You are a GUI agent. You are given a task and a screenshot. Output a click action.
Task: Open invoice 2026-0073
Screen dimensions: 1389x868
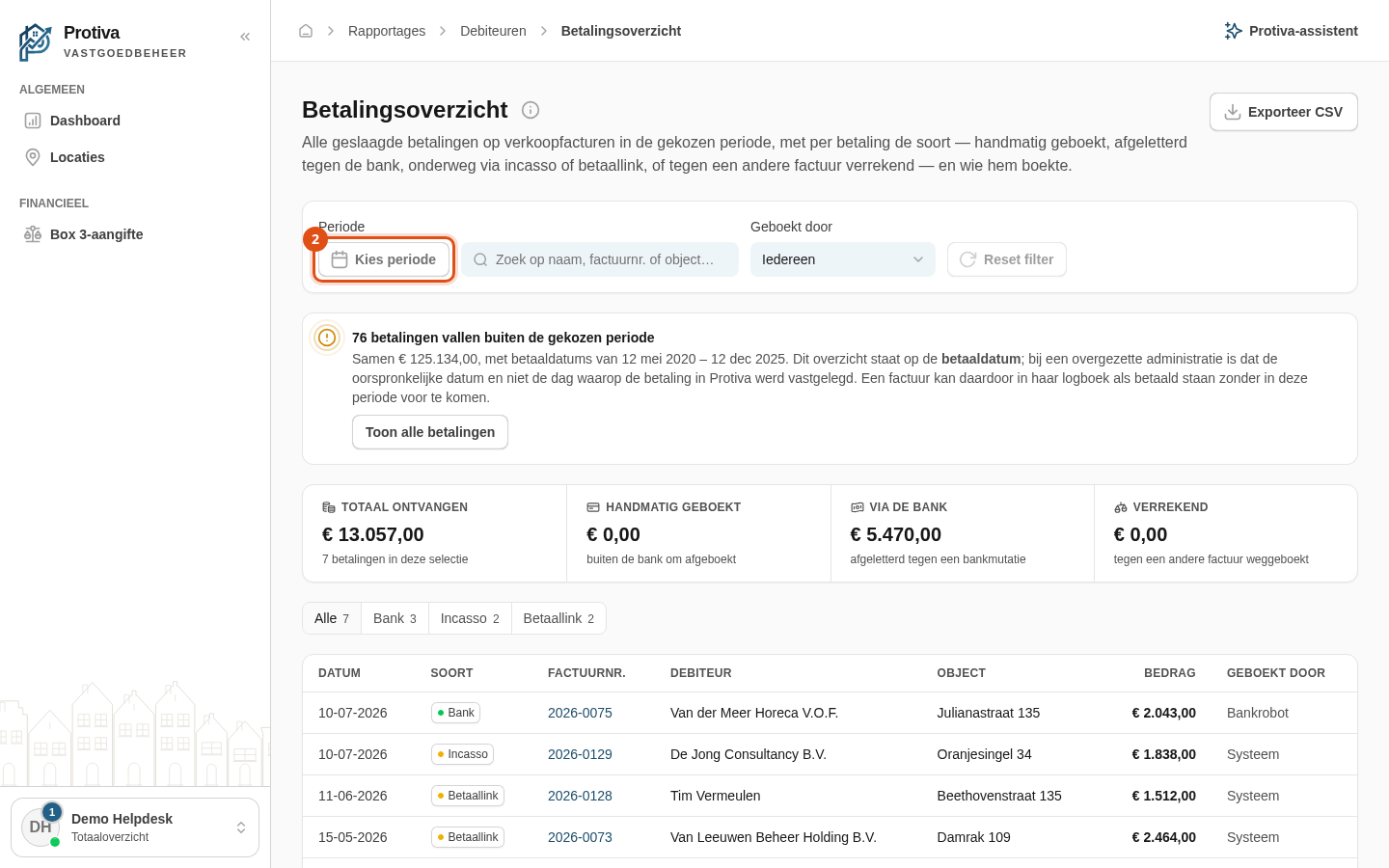[580, 837]
